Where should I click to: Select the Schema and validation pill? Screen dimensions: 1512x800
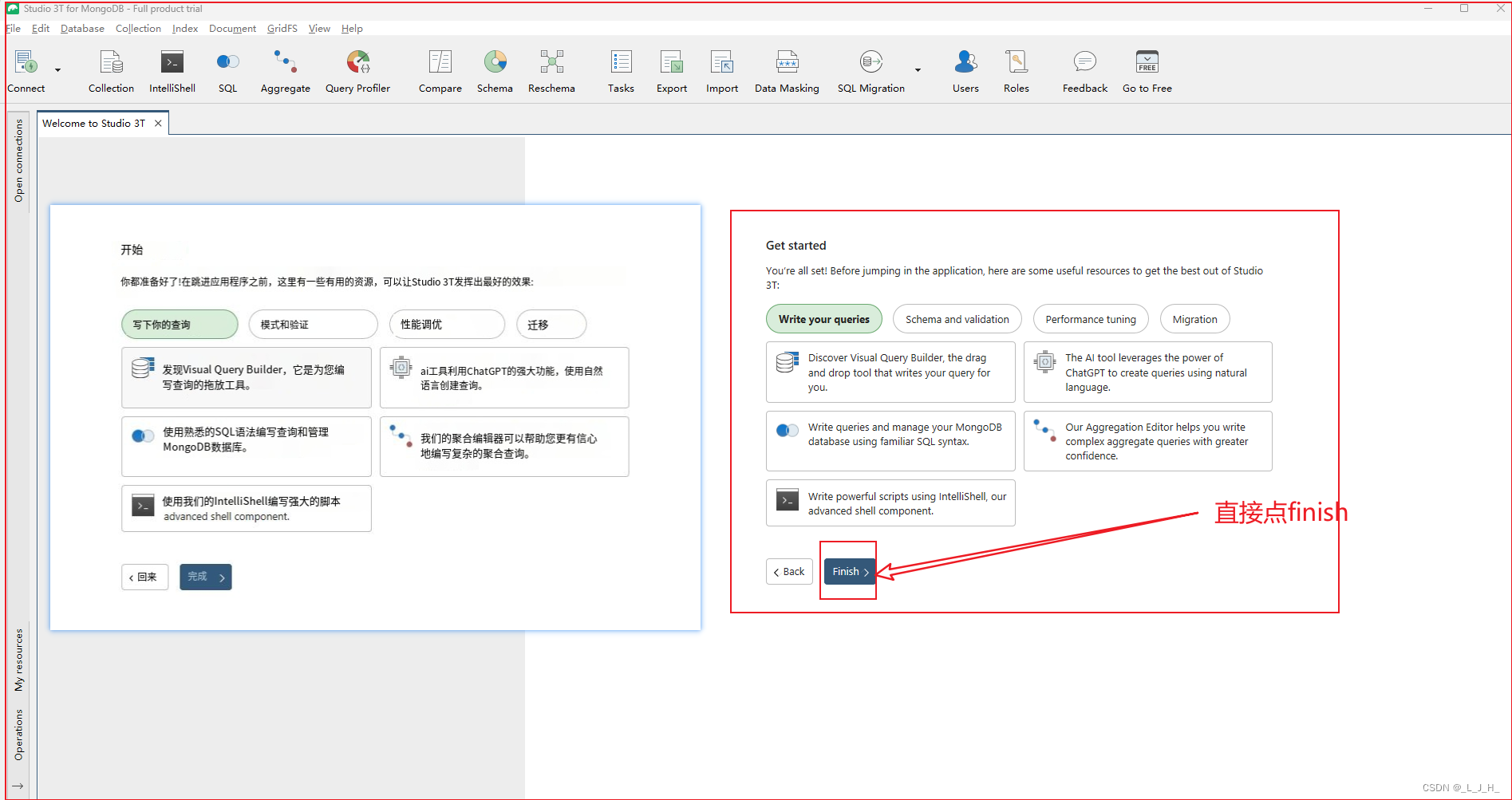[957, 319]
